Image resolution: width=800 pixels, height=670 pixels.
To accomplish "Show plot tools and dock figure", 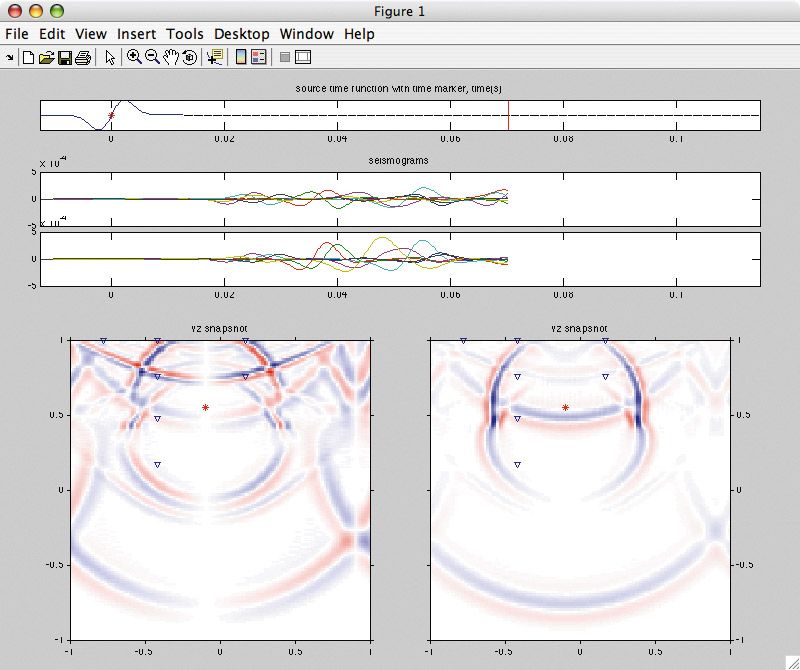I will 303,57.
